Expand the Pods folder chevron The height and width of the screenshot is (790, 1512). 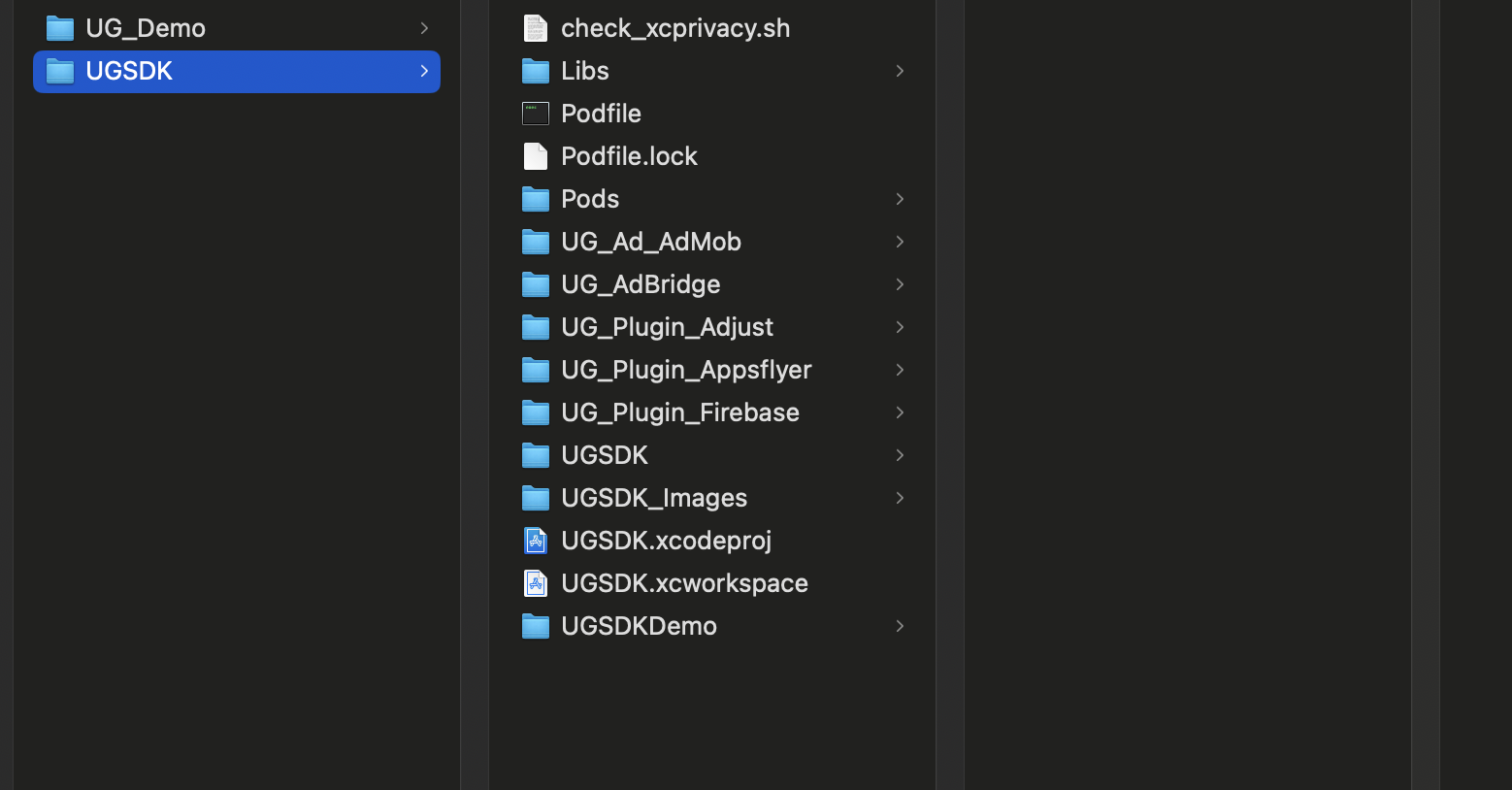pyautogui.click(x=899, y=199)
